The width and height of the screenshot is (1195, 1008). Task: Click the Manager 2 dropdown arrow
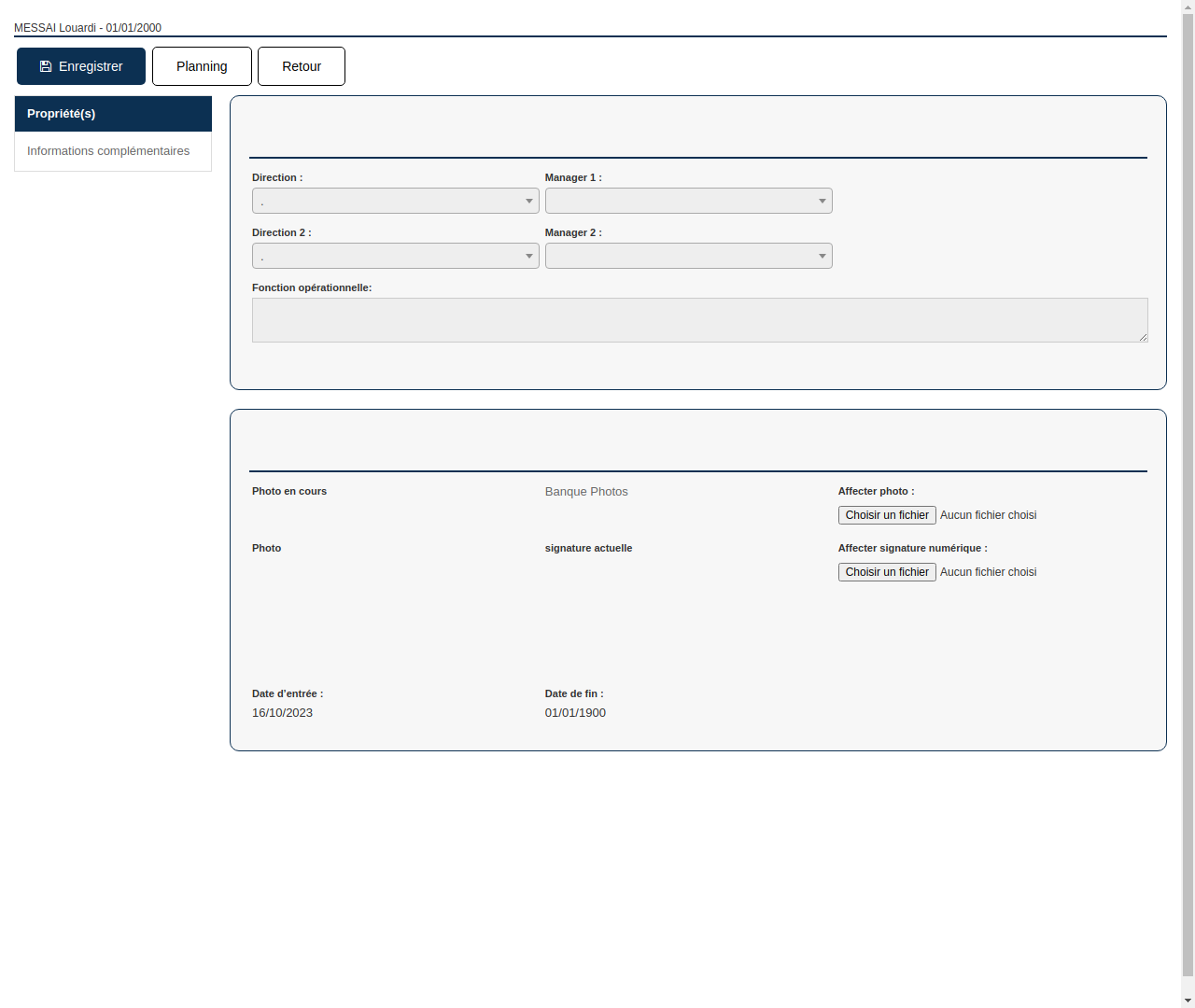coord(821,256)
